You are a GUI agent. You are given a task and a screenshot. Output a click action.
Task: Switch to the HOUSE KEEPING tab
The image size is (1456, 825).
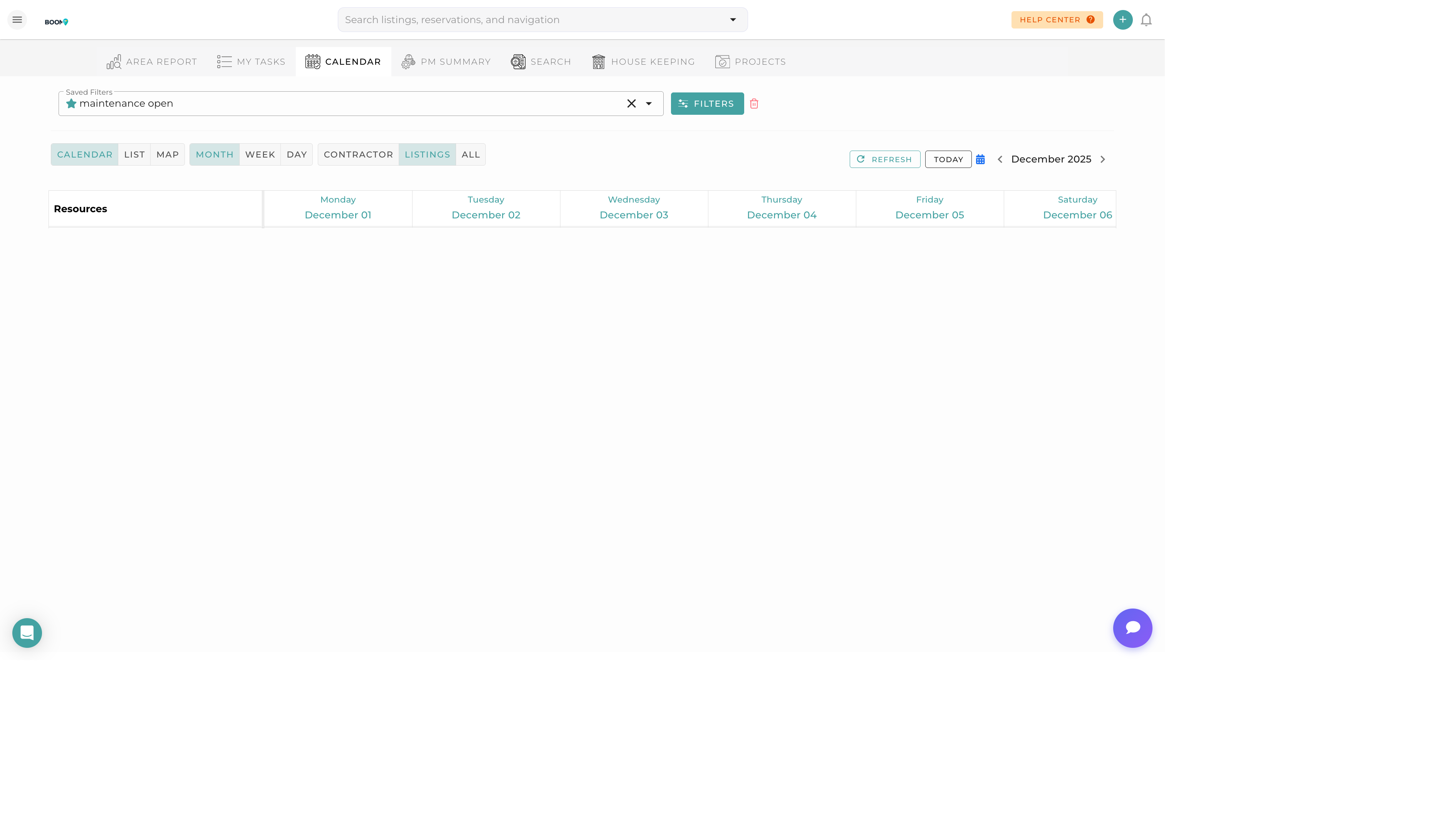pos(643,61)
